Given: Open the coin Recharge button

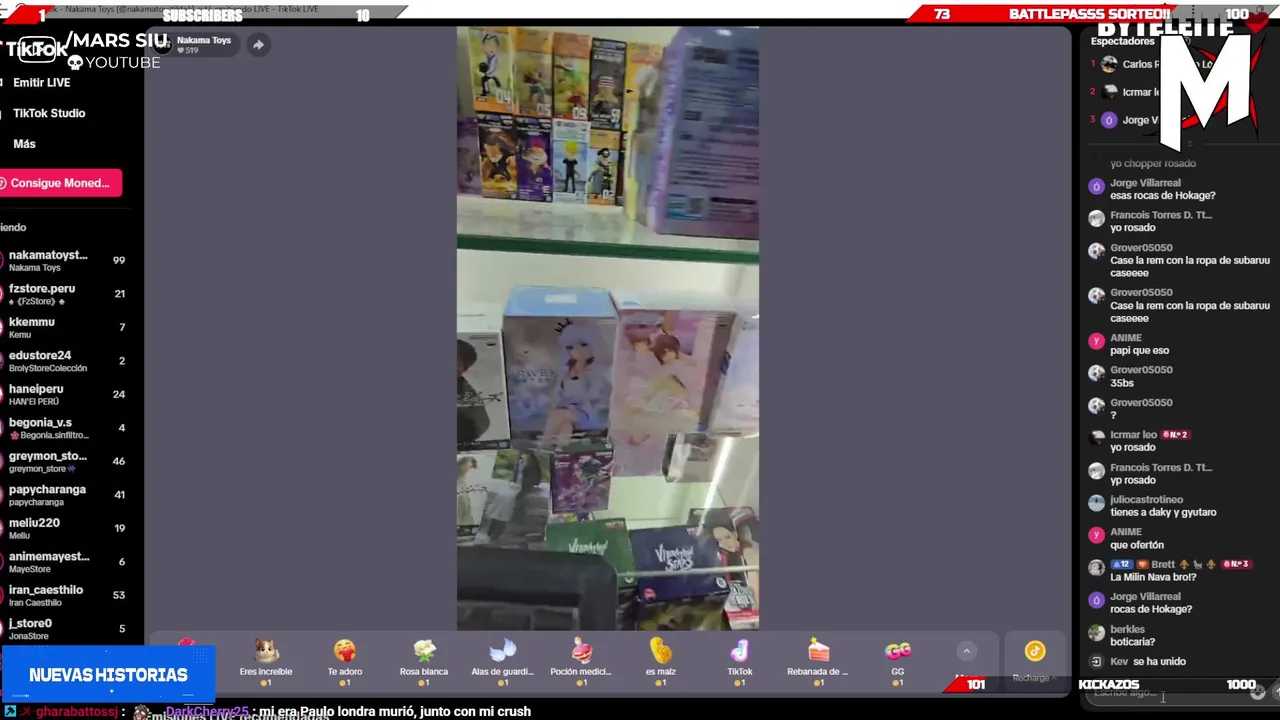Looking at the screenshot, I should point(1034,660).
